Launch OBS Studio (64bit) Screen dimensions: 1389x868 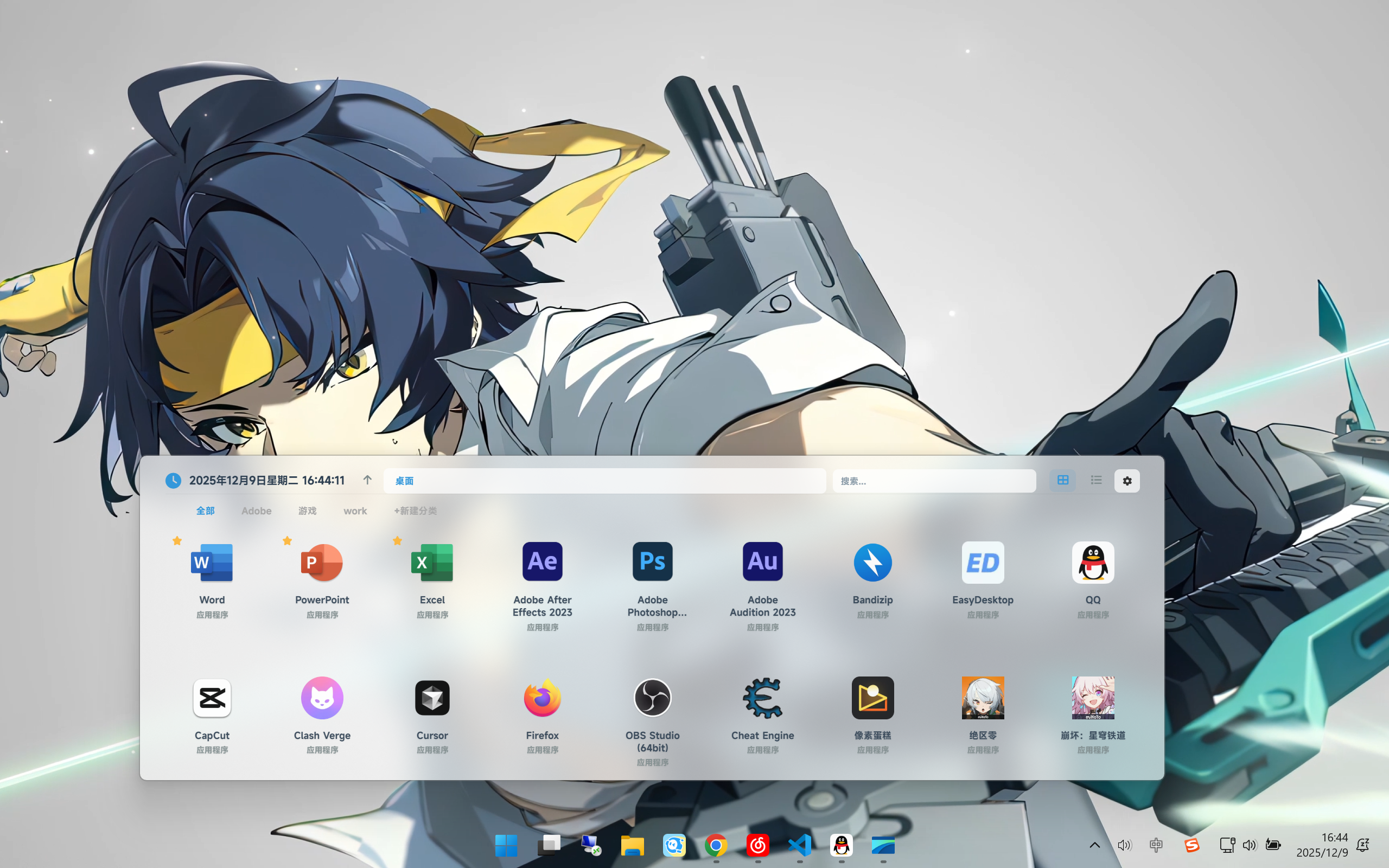point(653,698)
